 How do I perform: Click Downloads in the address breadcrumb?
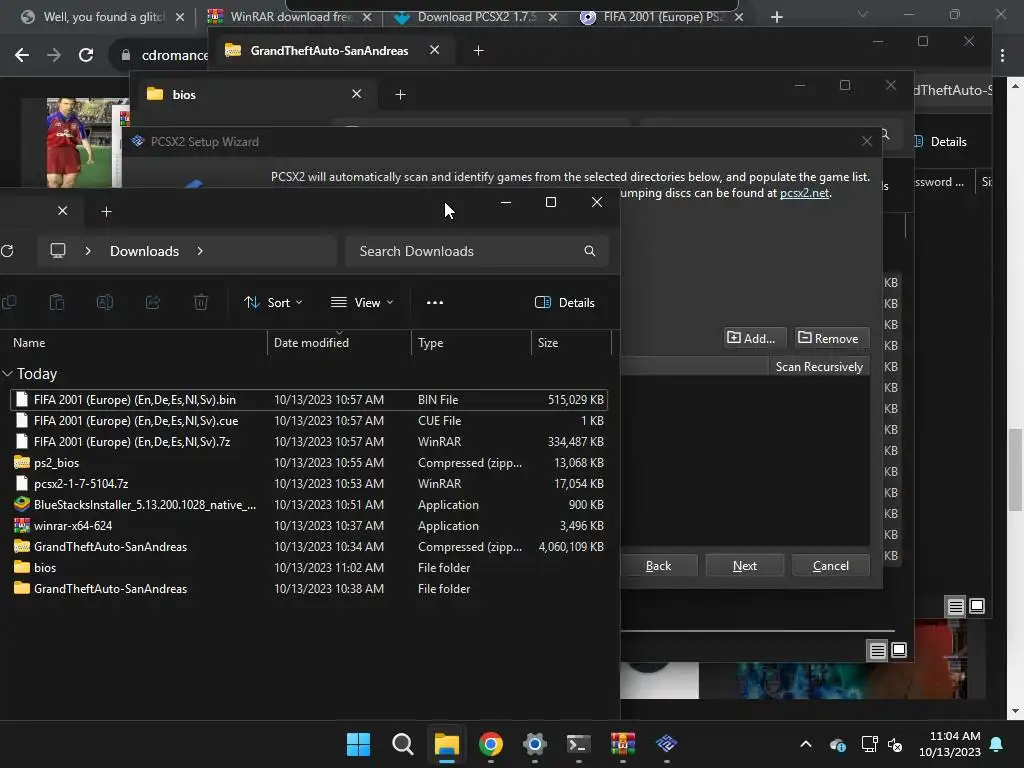(144, 251)
